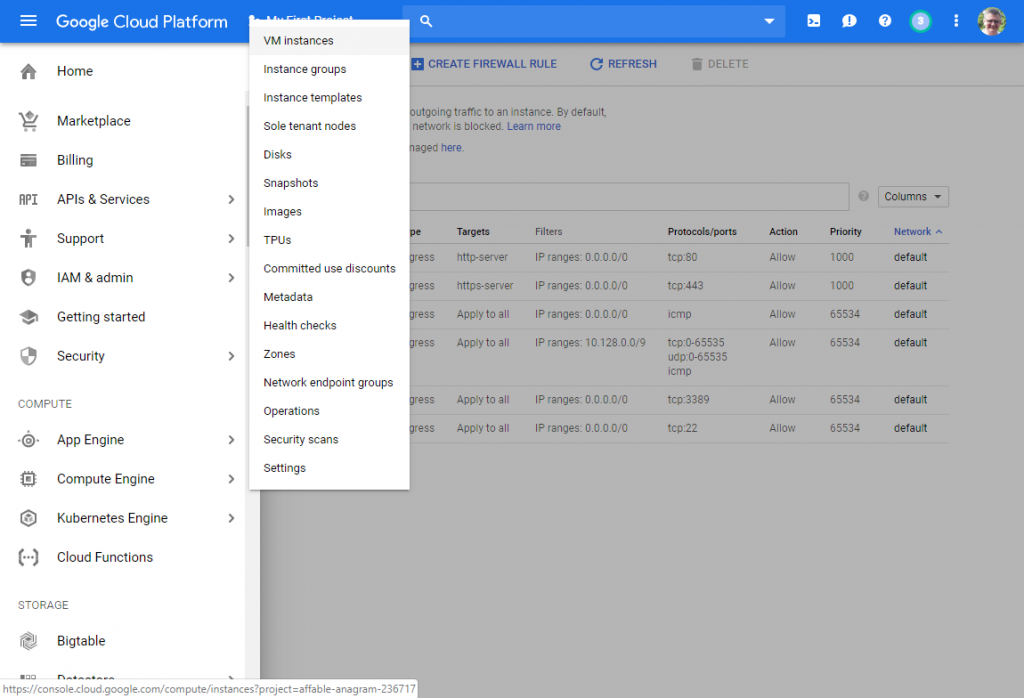Click CREATE FIREWALL RULE button
This screenshot has width=1024, height=698.
484,64
